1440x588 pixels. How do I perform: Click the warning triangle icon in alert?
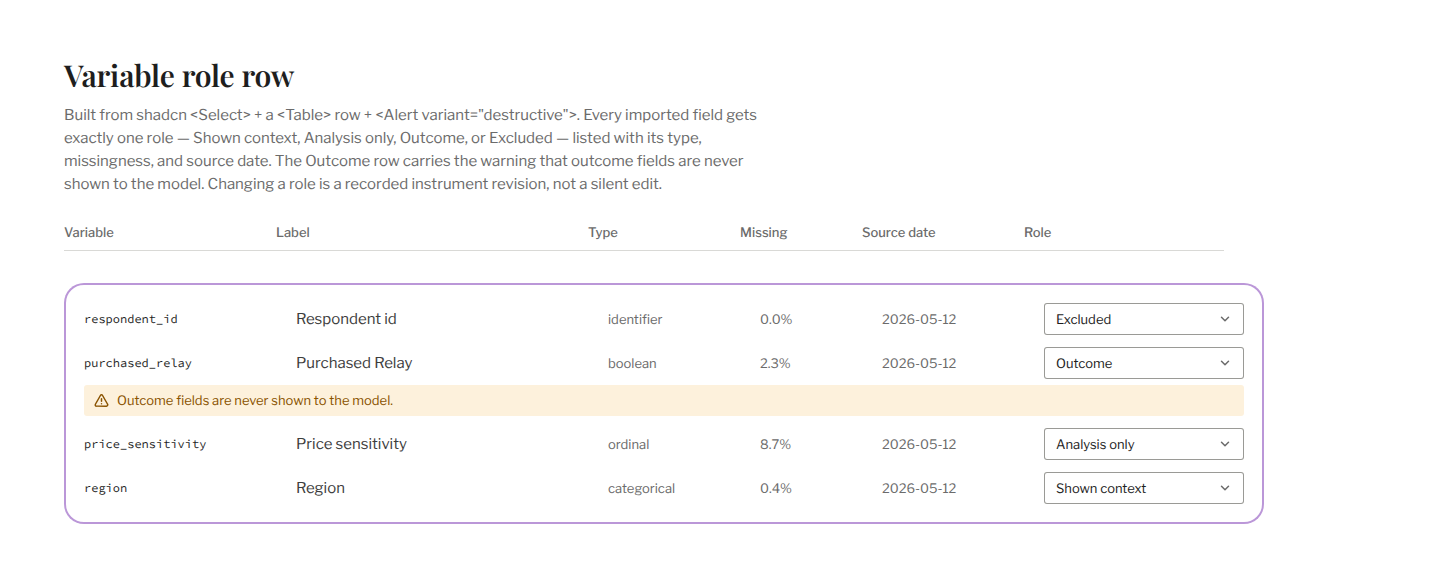coord(101,401)
